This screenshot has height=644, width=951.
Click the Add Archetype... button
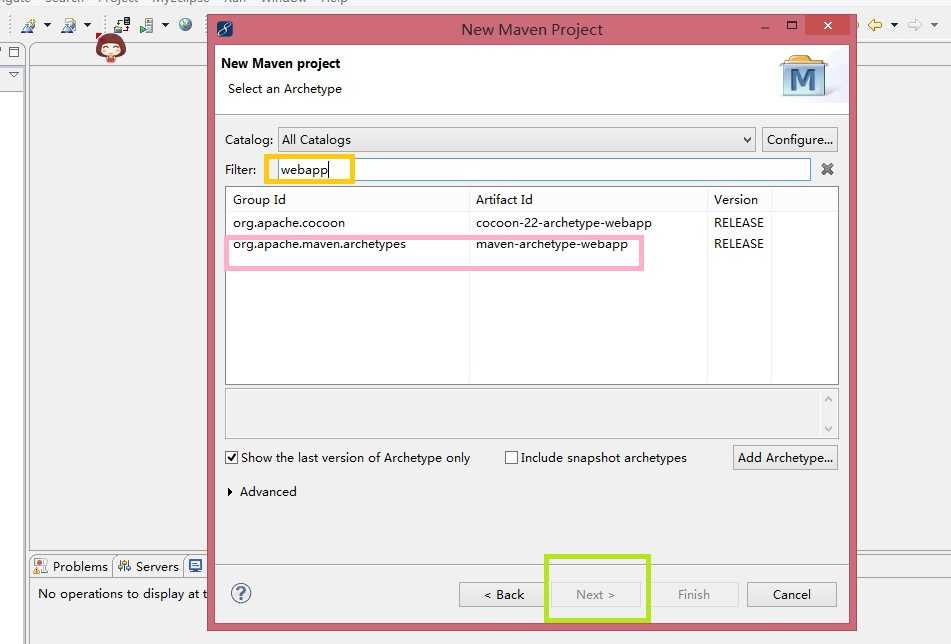[x=785, y=457]
